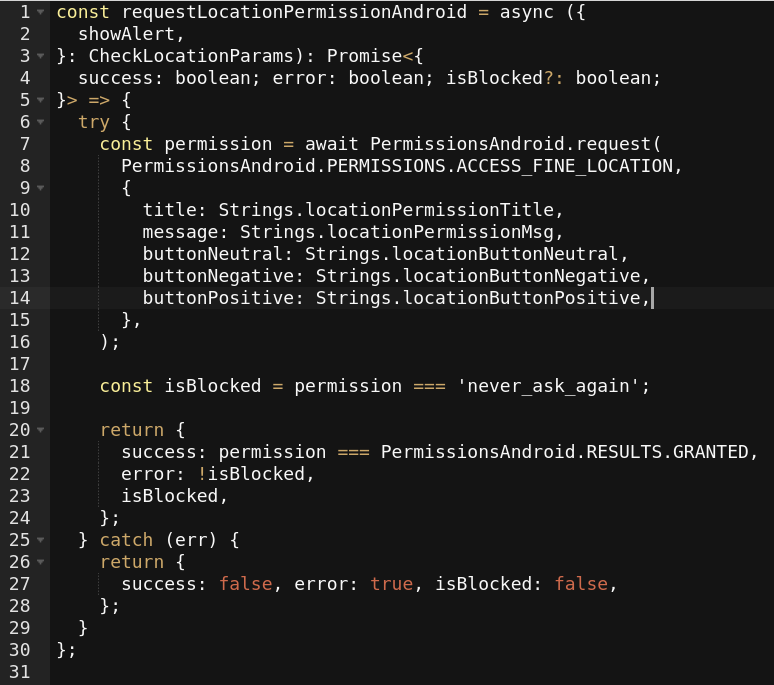Click the await keyword on line 7
Viewport: 774px width, 685px height.
point(331,144)
